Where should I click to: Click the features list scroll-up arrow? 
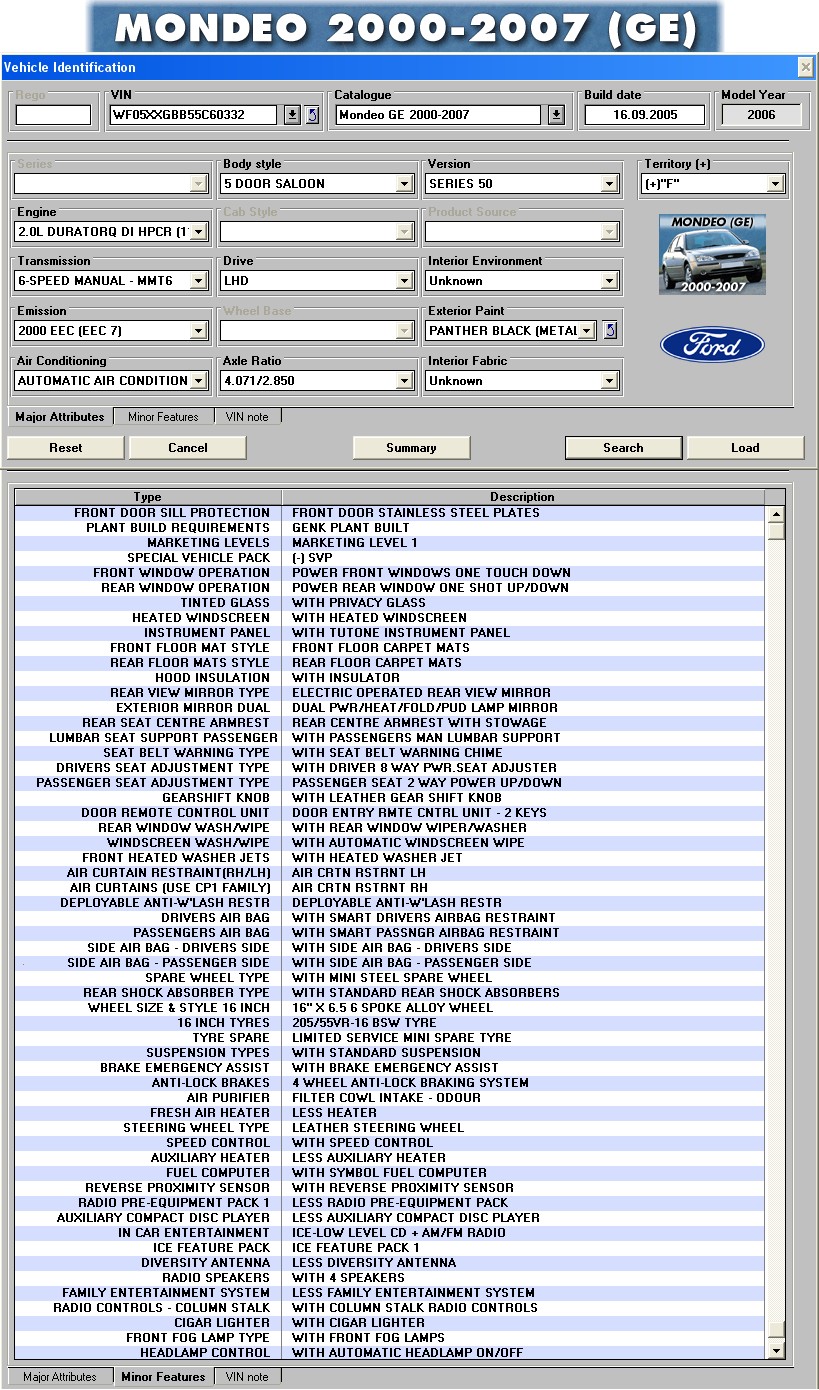click(775, 514)
